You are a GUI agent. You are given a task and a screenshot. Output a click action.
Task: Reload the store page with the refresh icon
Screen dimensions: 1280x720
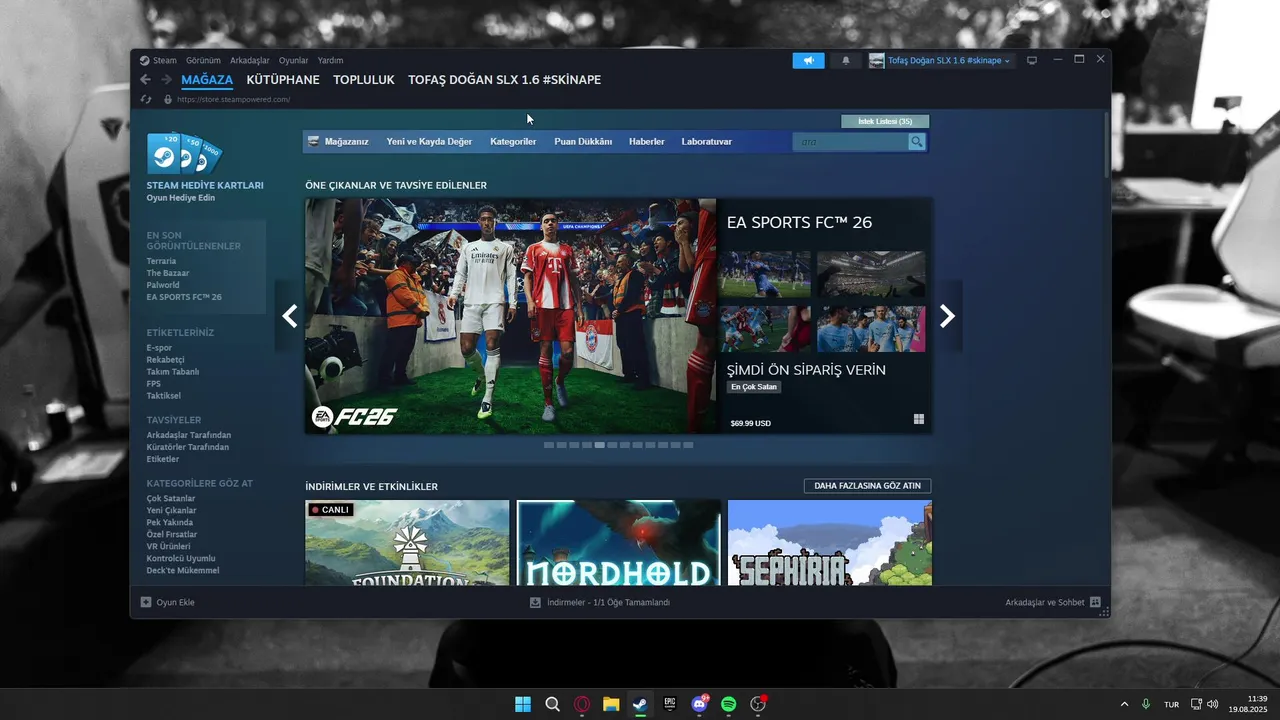pyautogui.click(x=146, y=99)
